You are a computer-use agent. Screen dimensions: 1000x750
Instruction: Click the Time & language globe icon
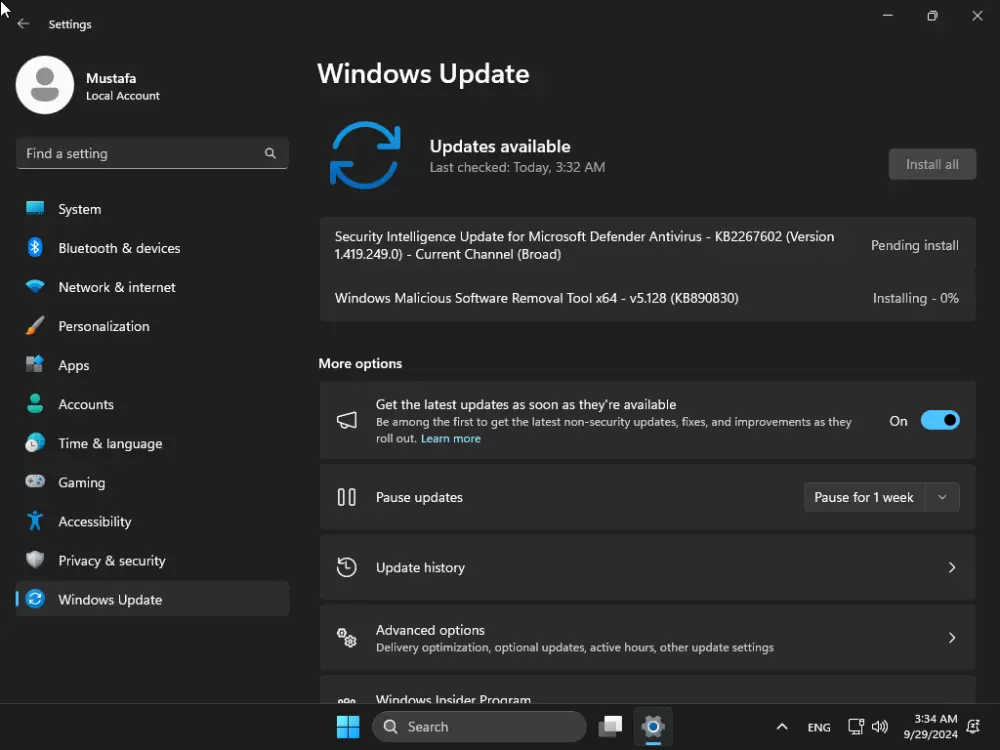click(35, 443)
